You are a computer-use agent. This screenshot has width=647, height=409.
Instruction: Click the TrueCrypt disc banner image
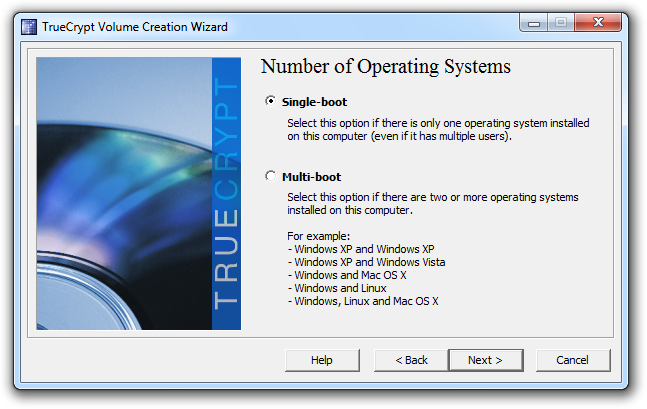click(x=139, y=194)
